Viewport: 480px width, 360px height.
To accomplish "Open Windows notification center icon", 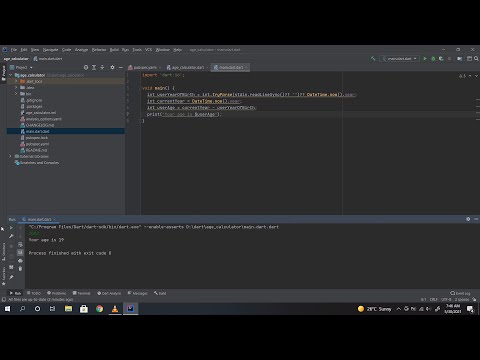I will point(470,309).
